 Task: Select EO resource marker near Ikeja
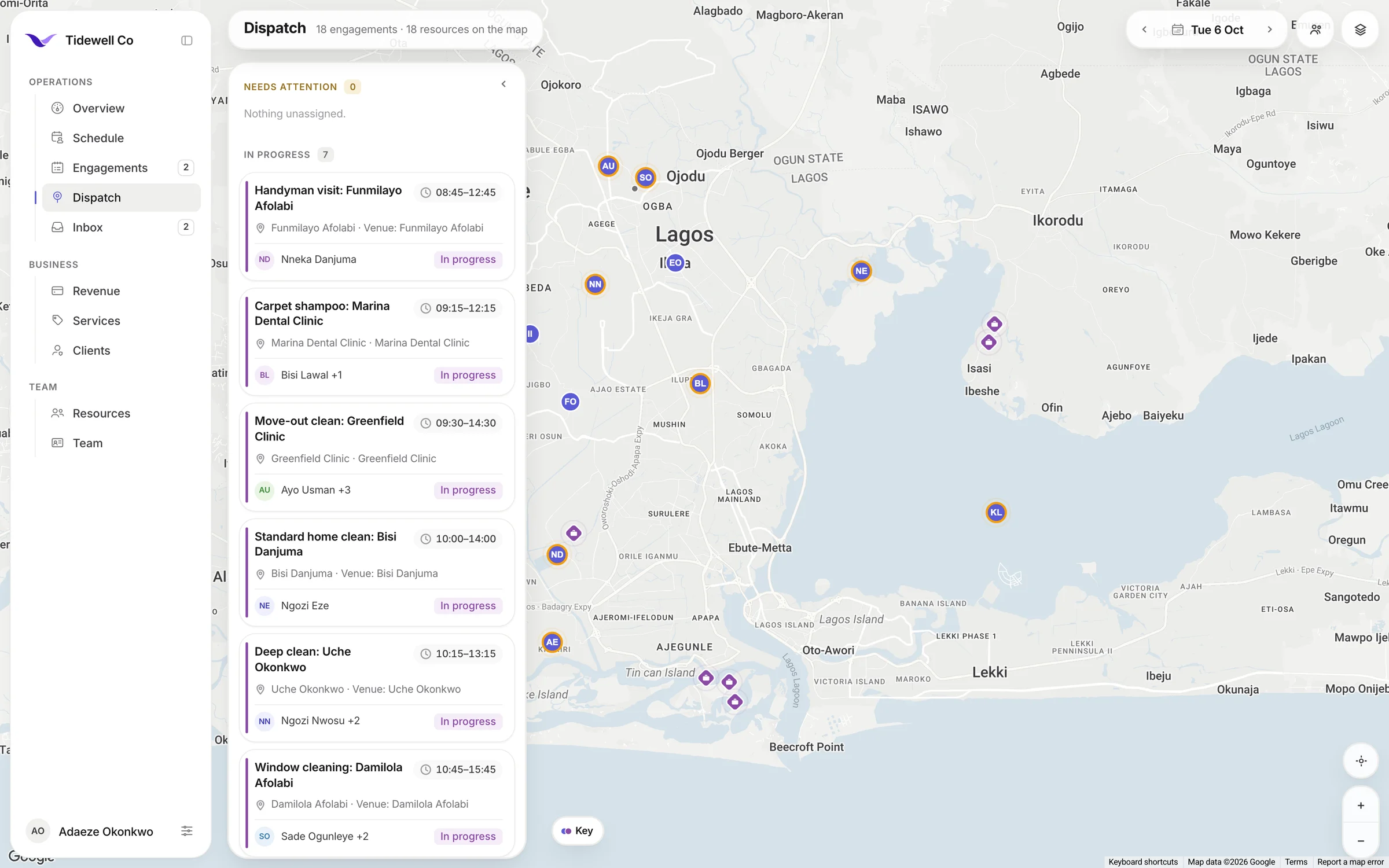coord(675,263)
